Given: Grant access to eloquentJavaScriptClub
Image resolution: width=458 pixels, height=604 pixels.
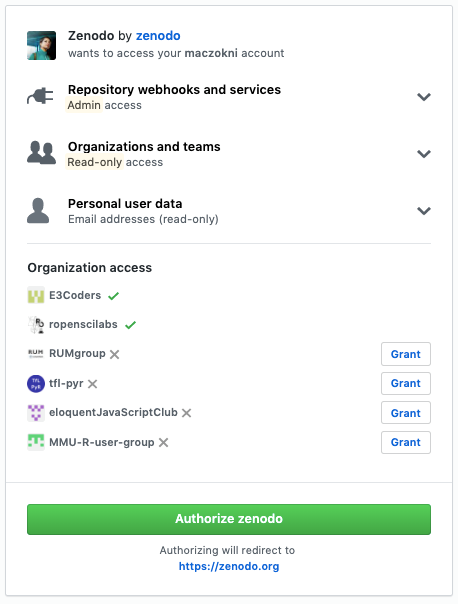Looking at the screenshot, I should tap(406, 413).
